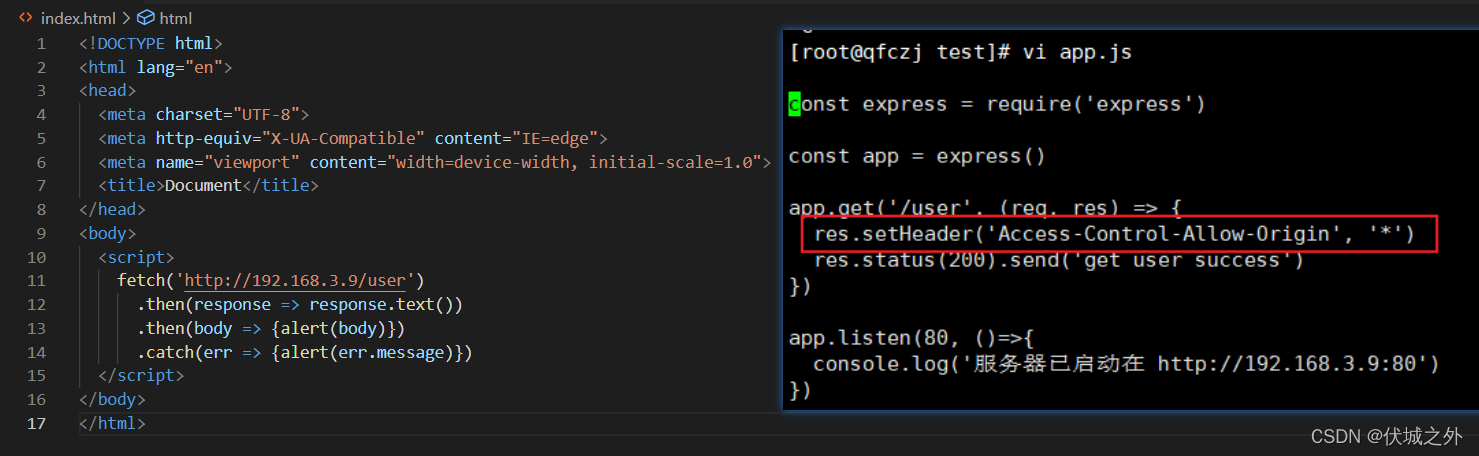Click the alert(body) then line
The width and height of the screenshot is (1479, 456).
tap(271, 329)
